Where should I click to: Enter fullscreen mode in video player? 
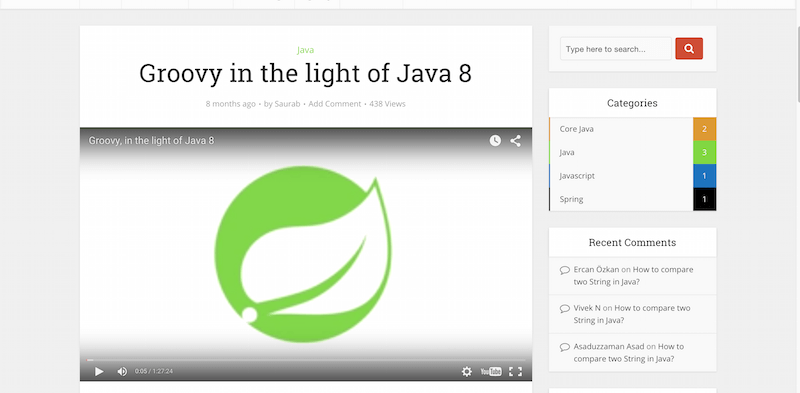point(515,372)
